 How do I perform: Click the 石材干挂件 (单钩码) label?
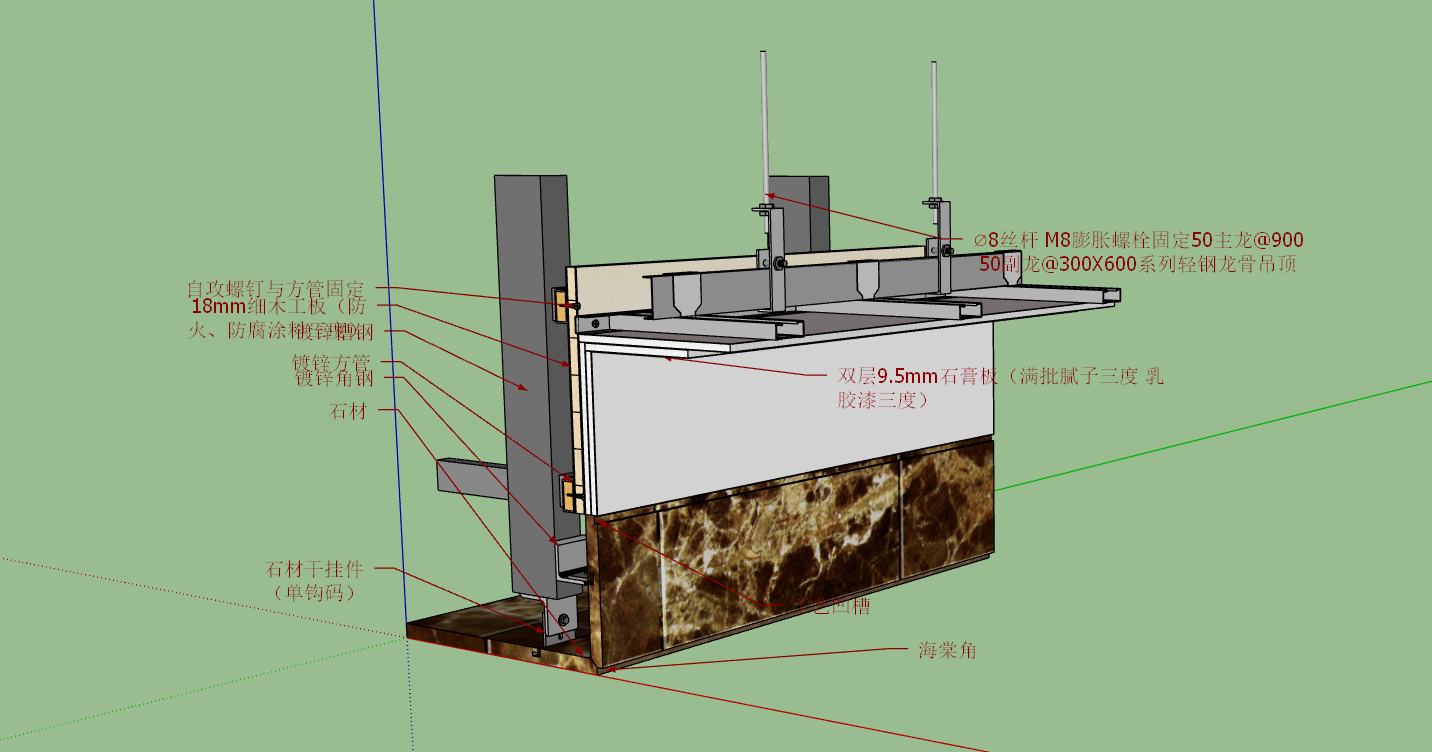pyautogui.click(x=314, y=581)
